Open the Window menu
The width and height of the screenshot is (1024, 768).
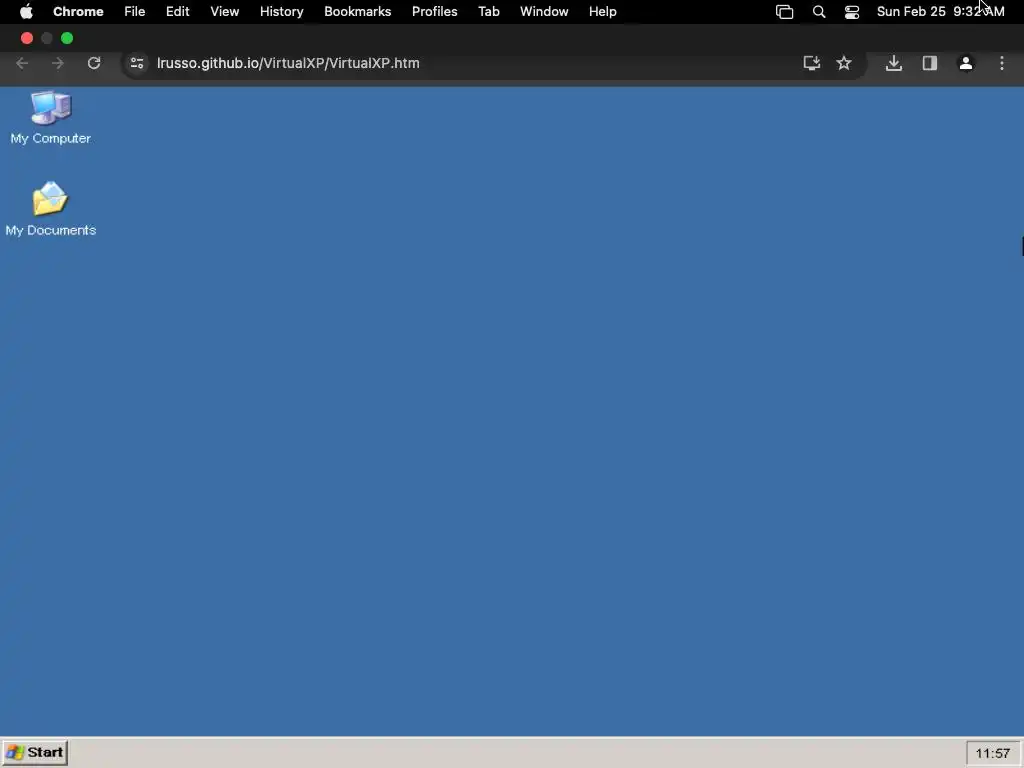coord(544,12)
